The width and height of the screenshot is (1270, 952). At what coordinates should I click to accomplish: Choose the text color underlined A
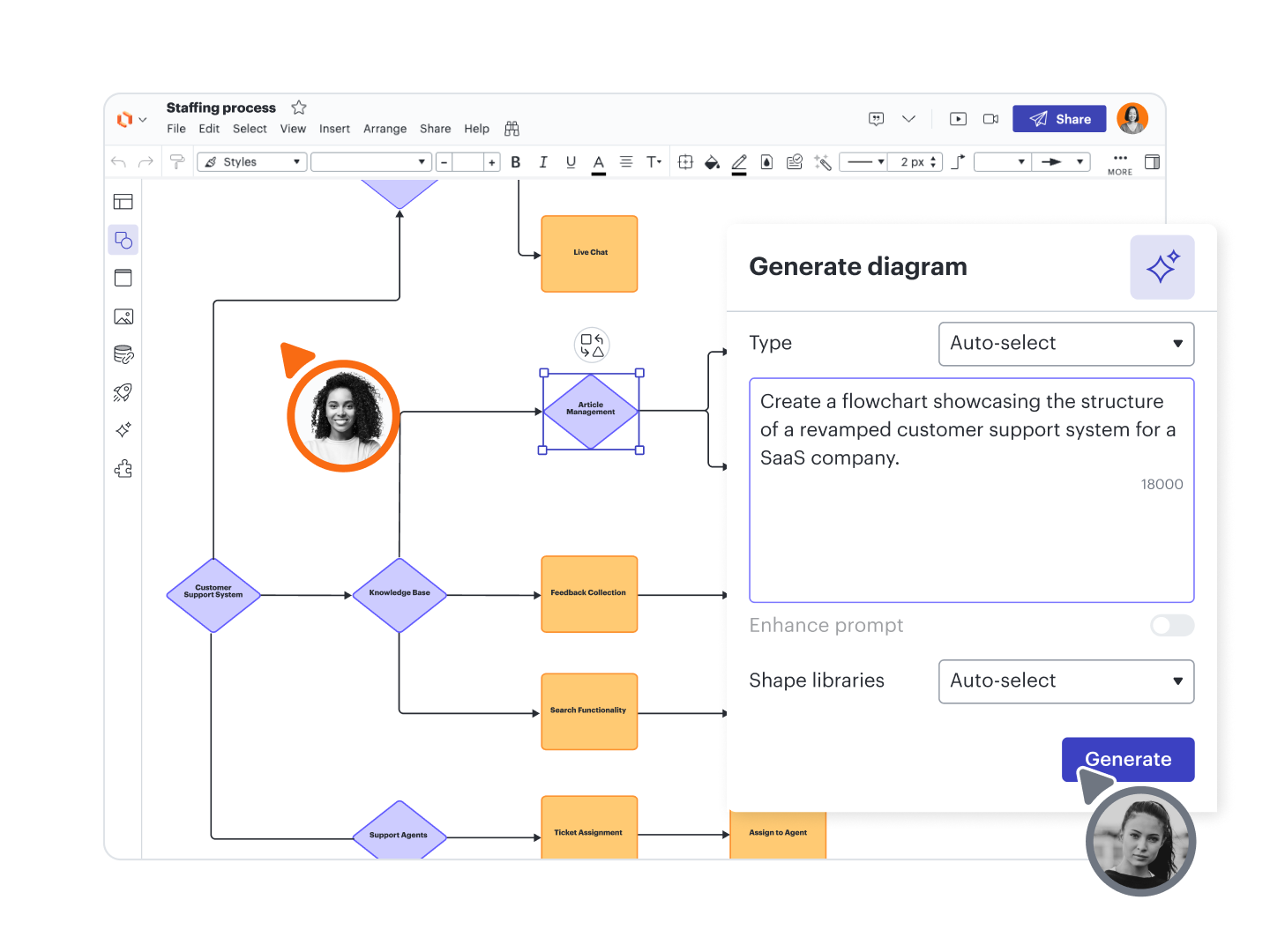tap(598, 162)
